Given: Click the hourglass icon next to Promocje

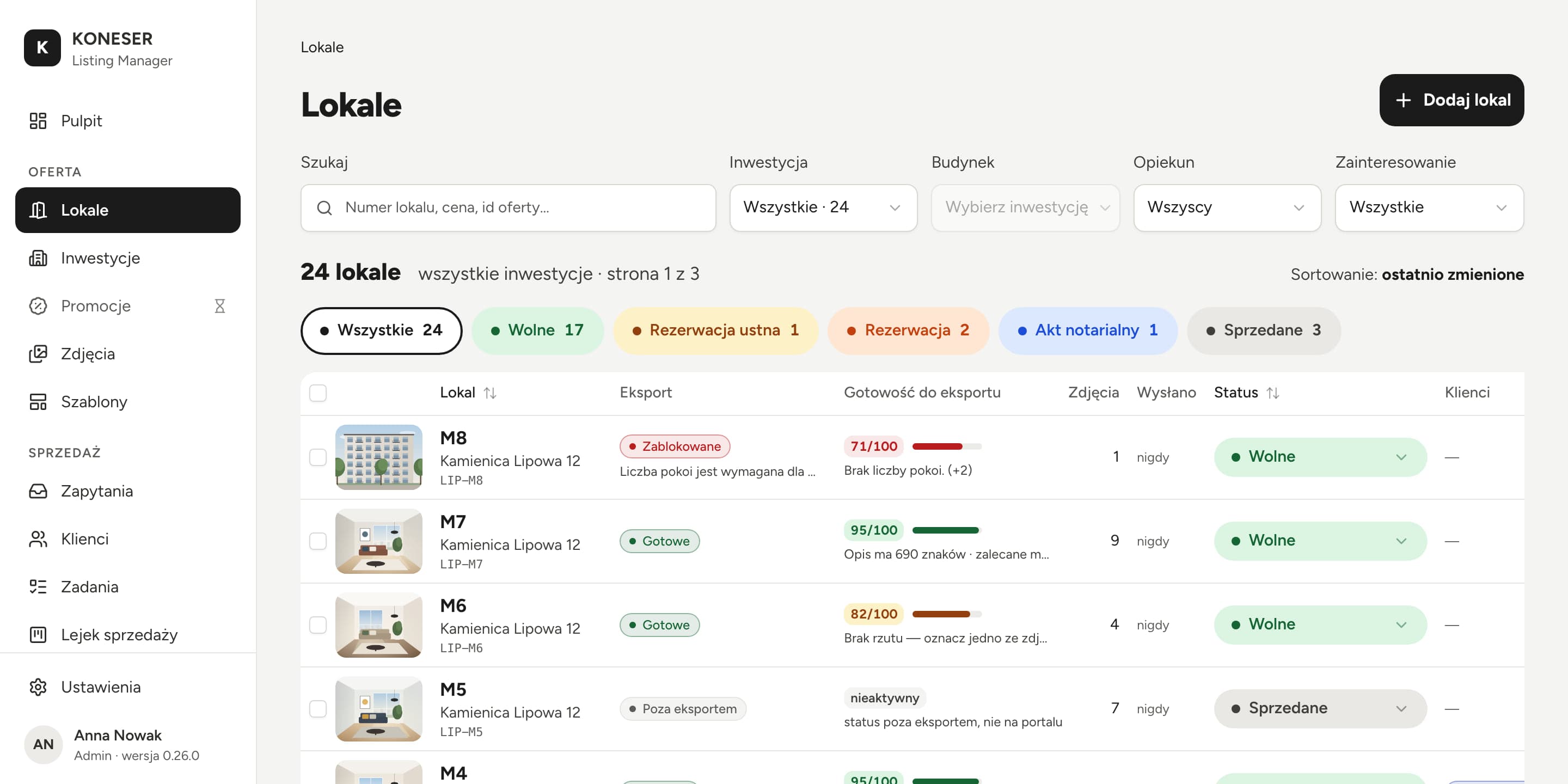Looking at the screenshot, I should [220, 305].
